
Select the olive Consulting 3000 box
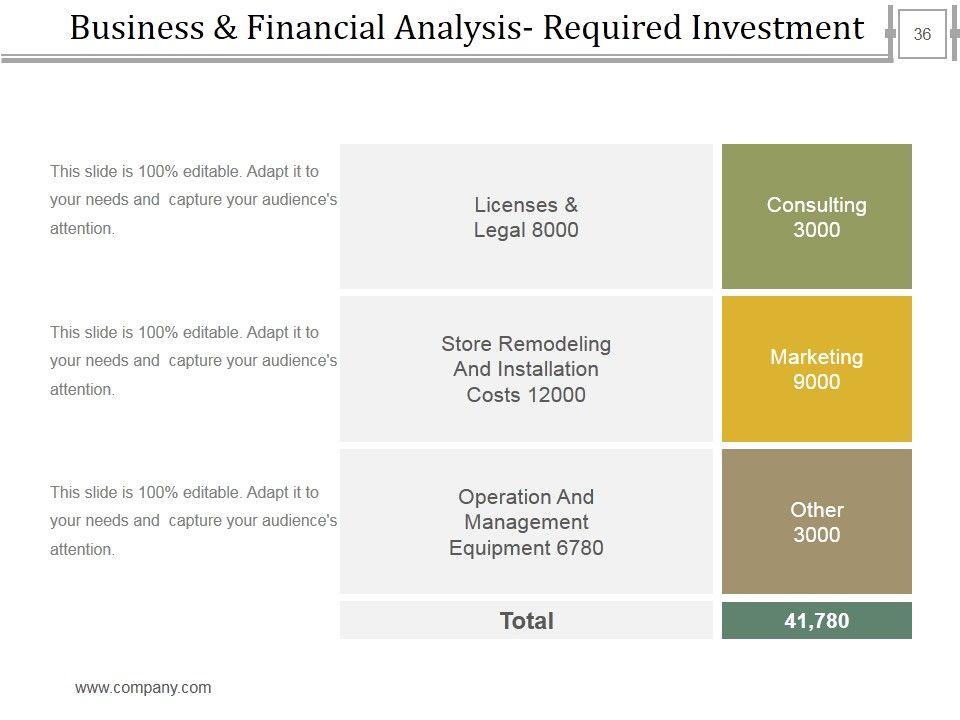pos(816,217)
